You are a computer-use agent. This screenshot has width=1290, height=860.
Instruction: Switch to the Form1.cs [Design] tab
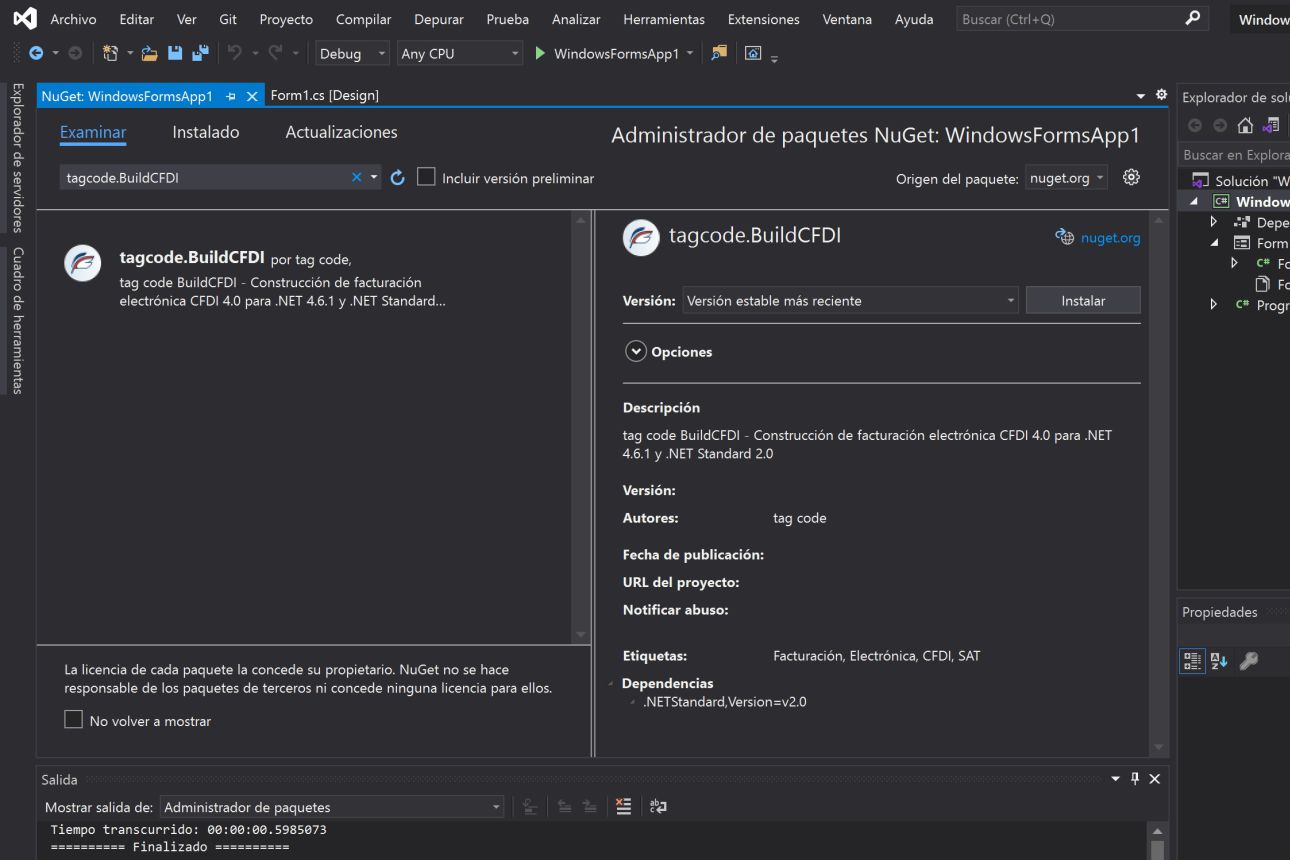(x=325, y=96)
